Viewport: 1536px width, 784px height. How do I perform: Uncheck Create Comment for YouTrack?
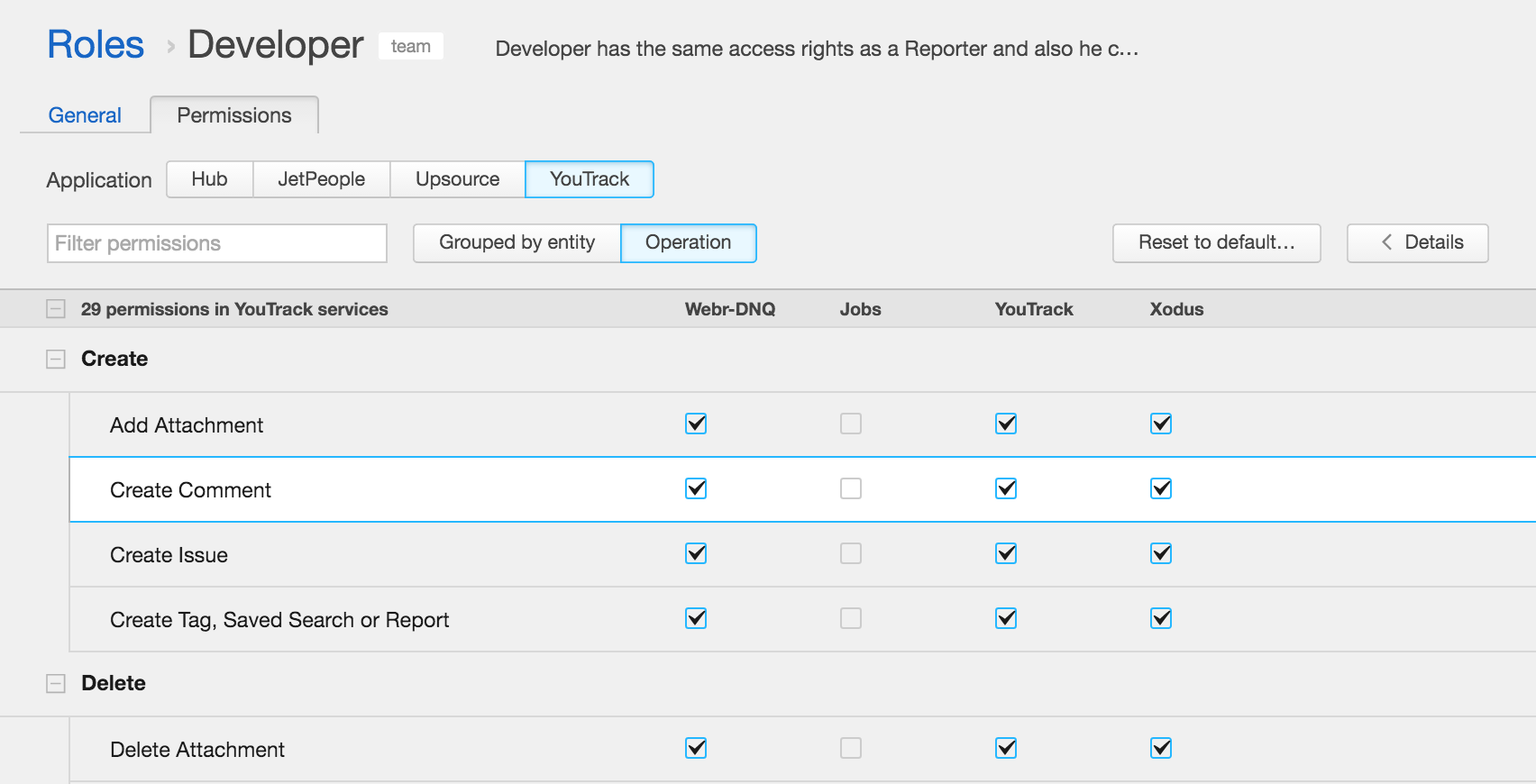tap(1006, 488)
